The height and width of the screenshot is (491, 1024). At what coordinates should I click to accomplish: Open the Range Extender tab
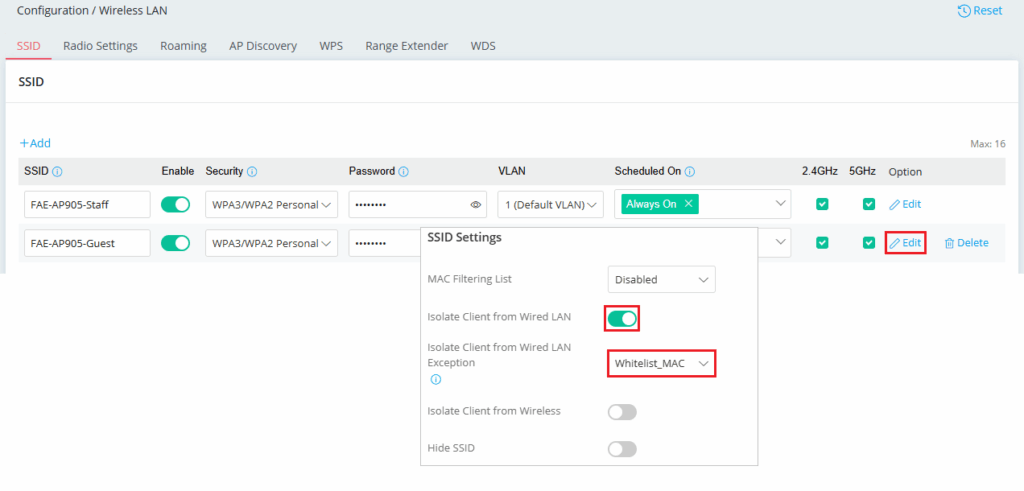click(x=406, y=46)
